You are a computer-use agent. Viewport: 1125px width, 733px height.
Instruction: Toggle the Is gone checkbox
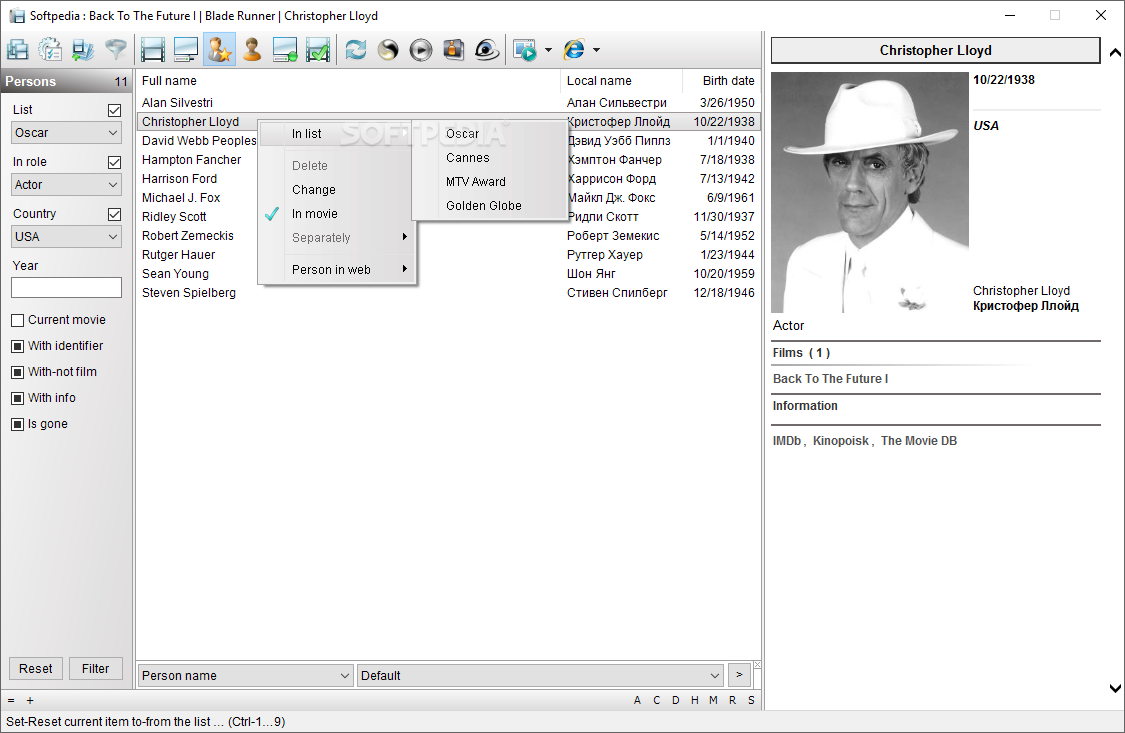(18, 424)
